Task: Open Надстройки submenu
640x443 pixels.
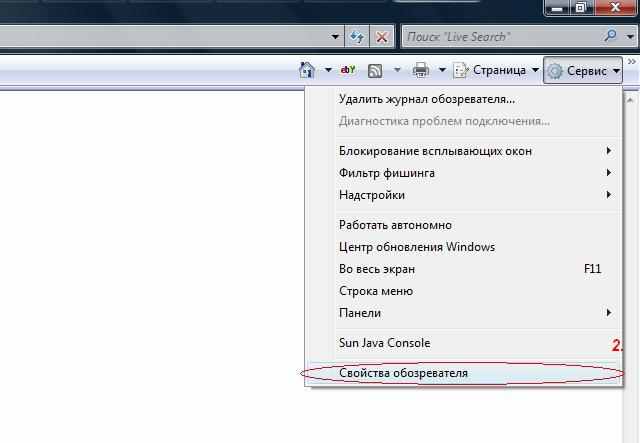Action: click(x=464, y=195)
